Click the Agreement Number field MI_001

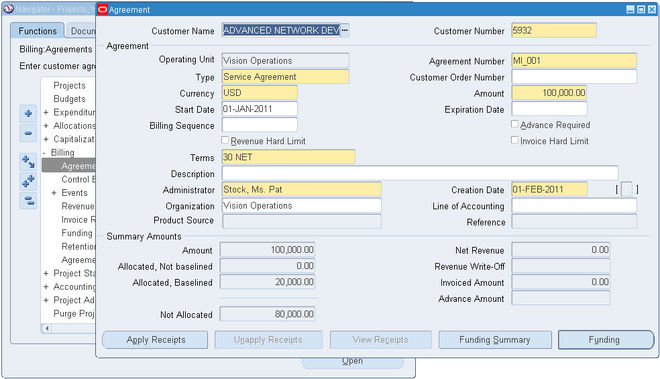click(574, 61)
